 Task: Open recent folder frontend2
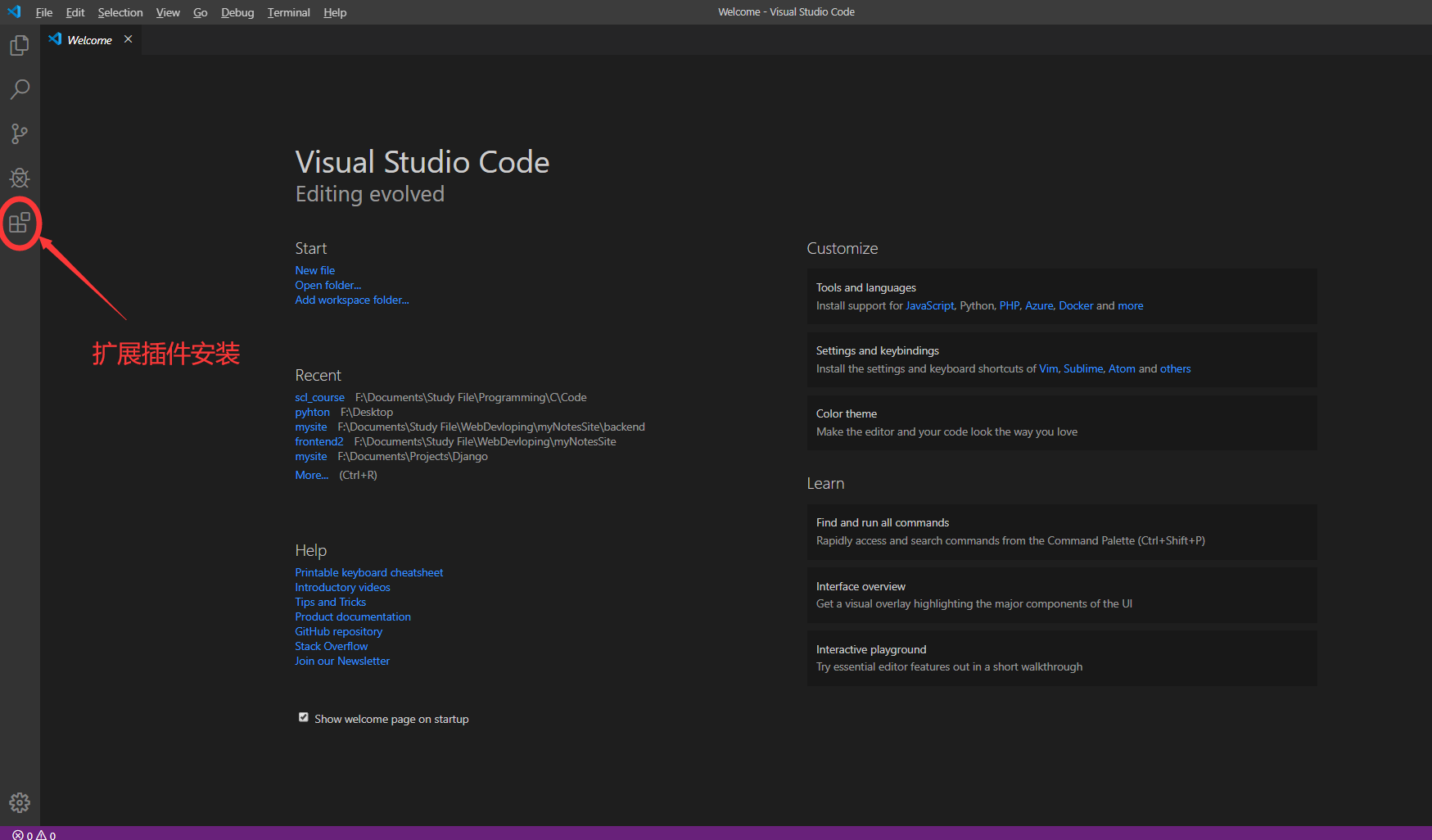[319, 441]
